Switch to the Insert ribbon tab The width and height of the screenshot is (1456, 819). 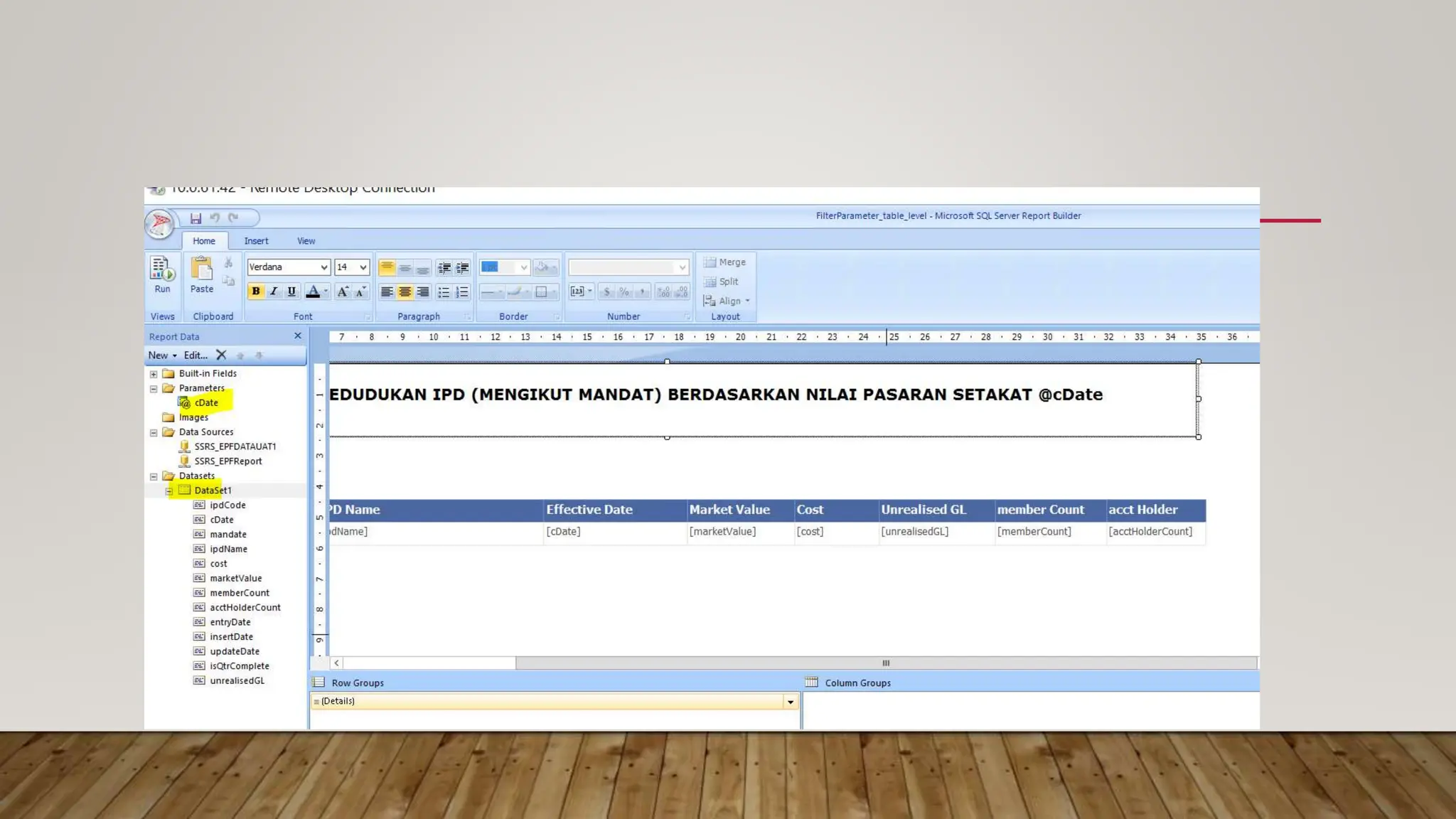tap(256, 241)
